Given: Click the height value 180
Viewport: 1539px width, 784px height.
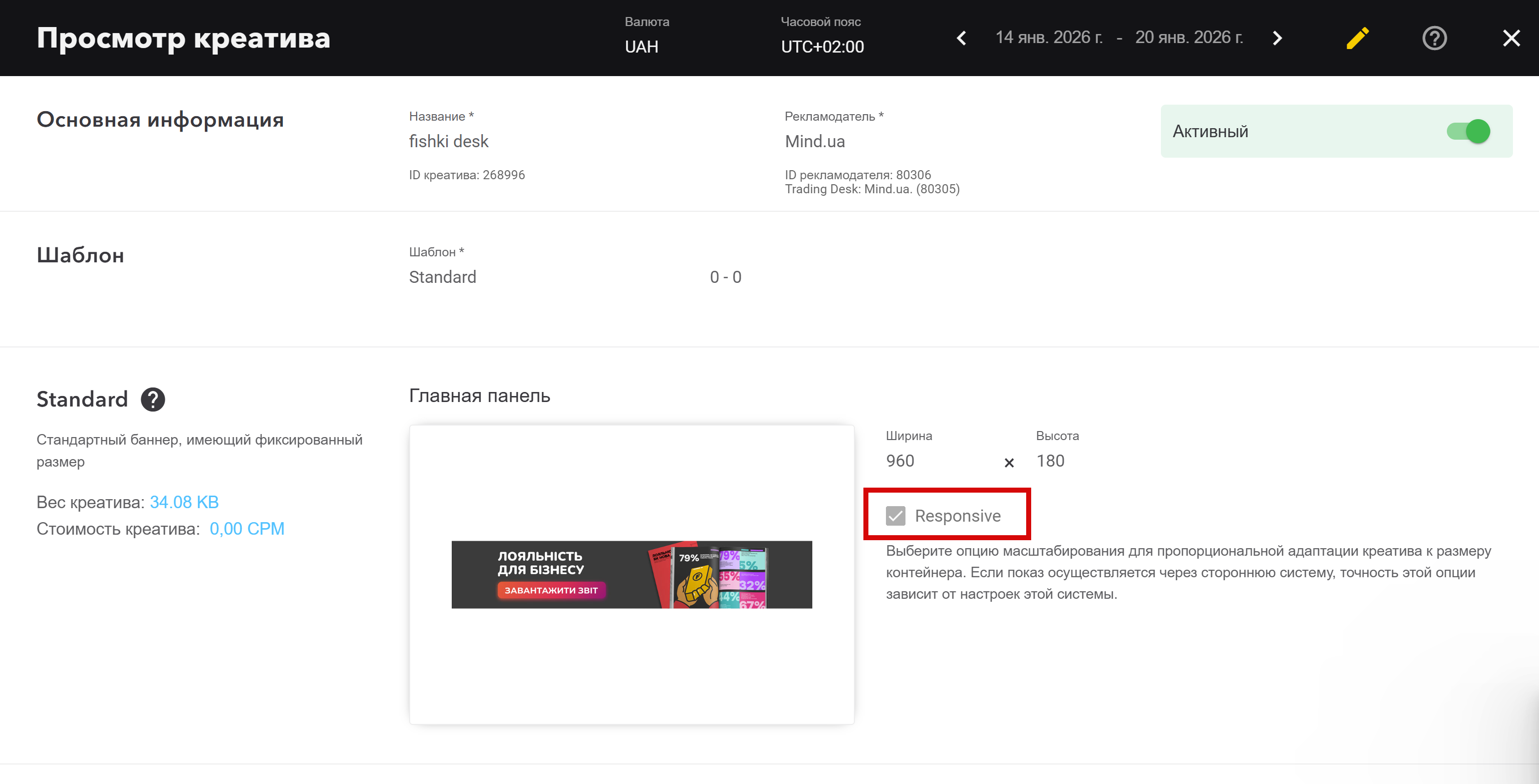Looking at the screenshot, I should coord(1050,461).
